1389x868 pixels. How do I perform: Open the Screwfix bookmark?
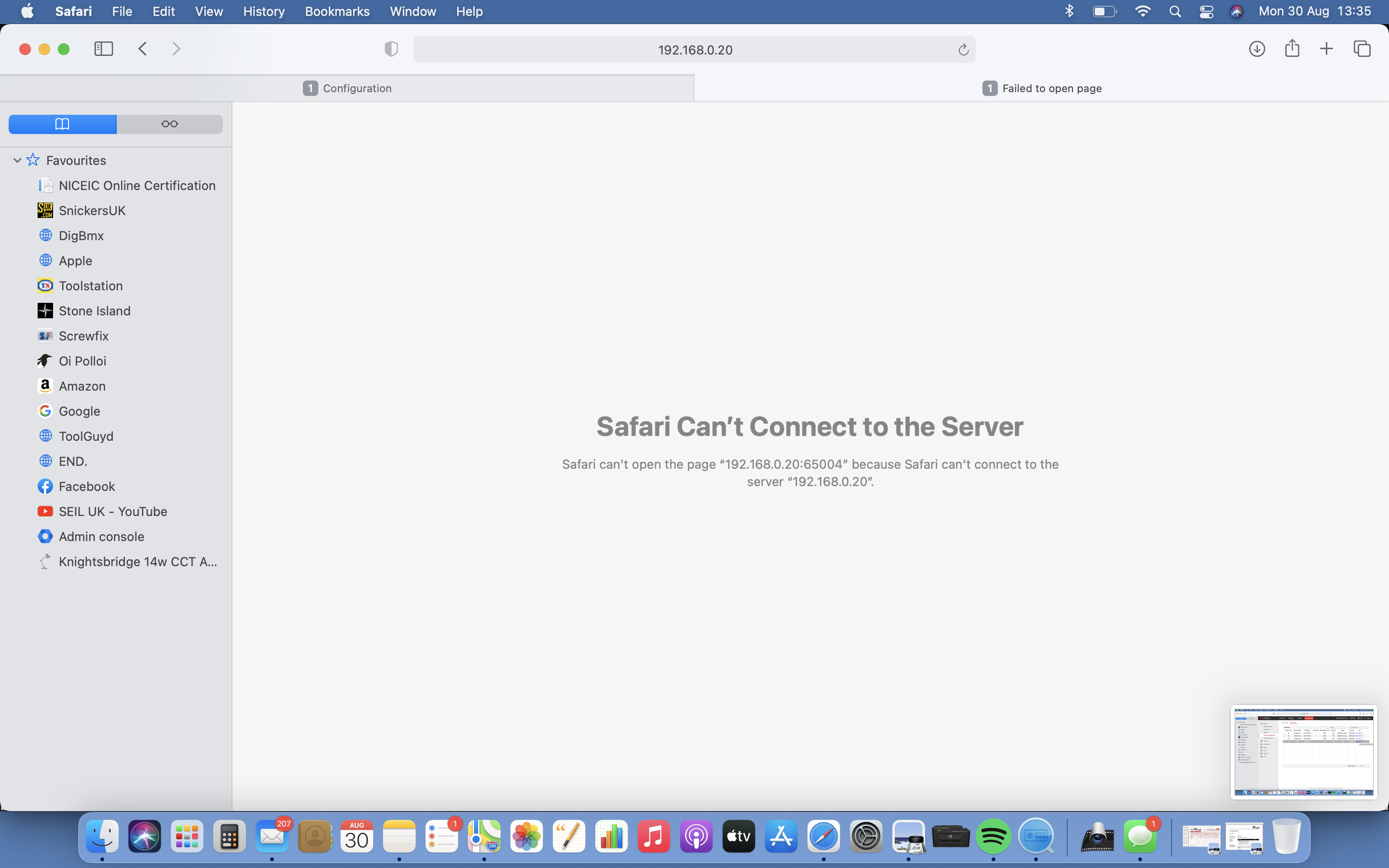click(x=84, y=335)
